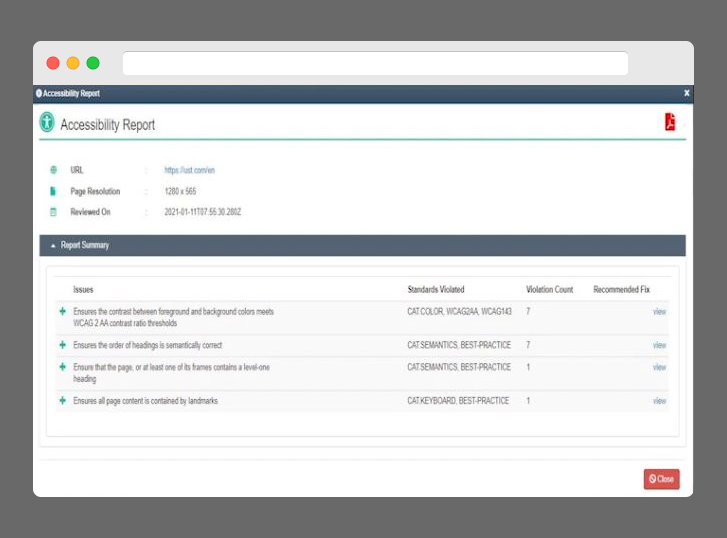The image size is (727, 538).
Task: Click the green accessibility figure icon
Action: click(x=47, y=123)
